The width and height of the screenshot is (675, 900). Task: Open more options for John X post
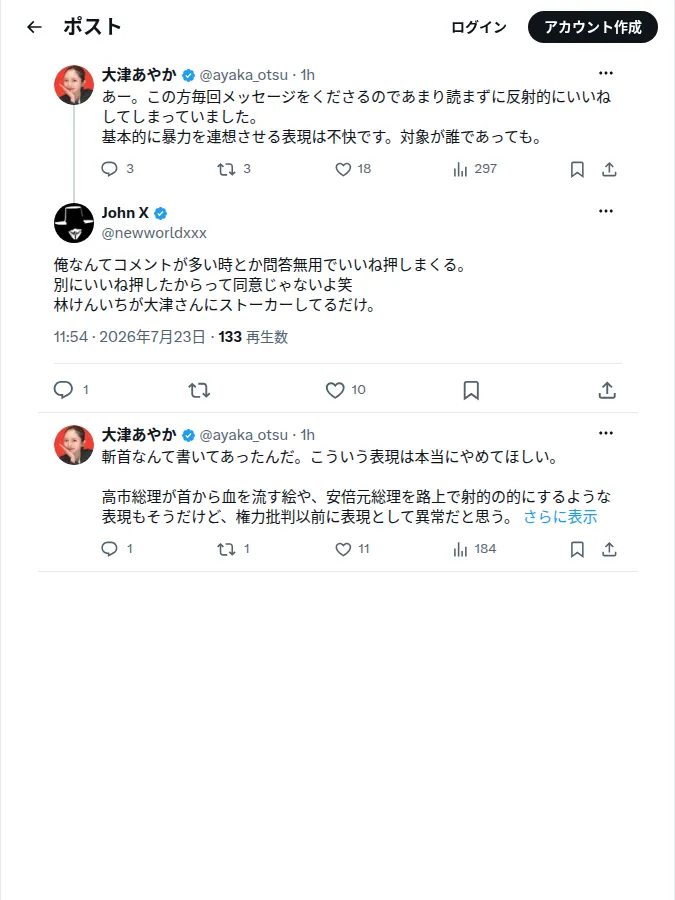coord(606,211)
